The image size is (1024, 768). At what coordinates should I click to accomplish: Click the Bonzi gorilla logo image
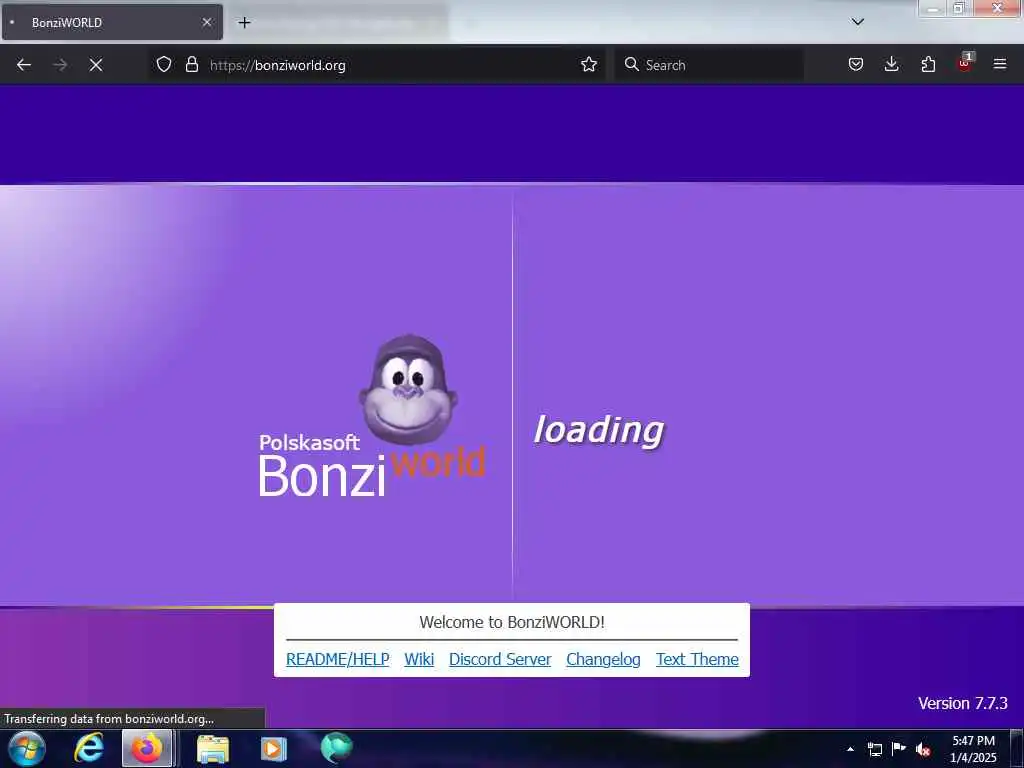coord(408,390)
